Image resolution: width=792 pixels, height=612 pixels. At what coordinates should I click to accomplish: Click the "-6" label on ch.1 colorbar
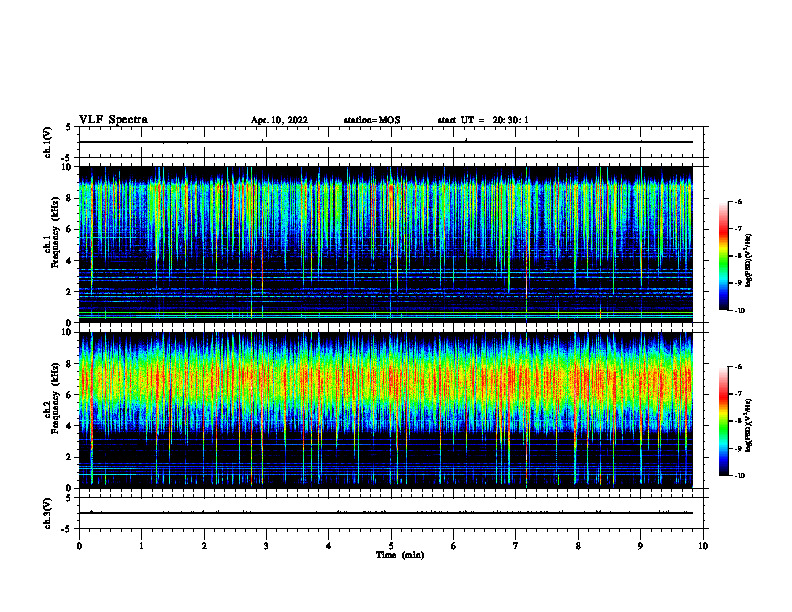click(738, 202)
